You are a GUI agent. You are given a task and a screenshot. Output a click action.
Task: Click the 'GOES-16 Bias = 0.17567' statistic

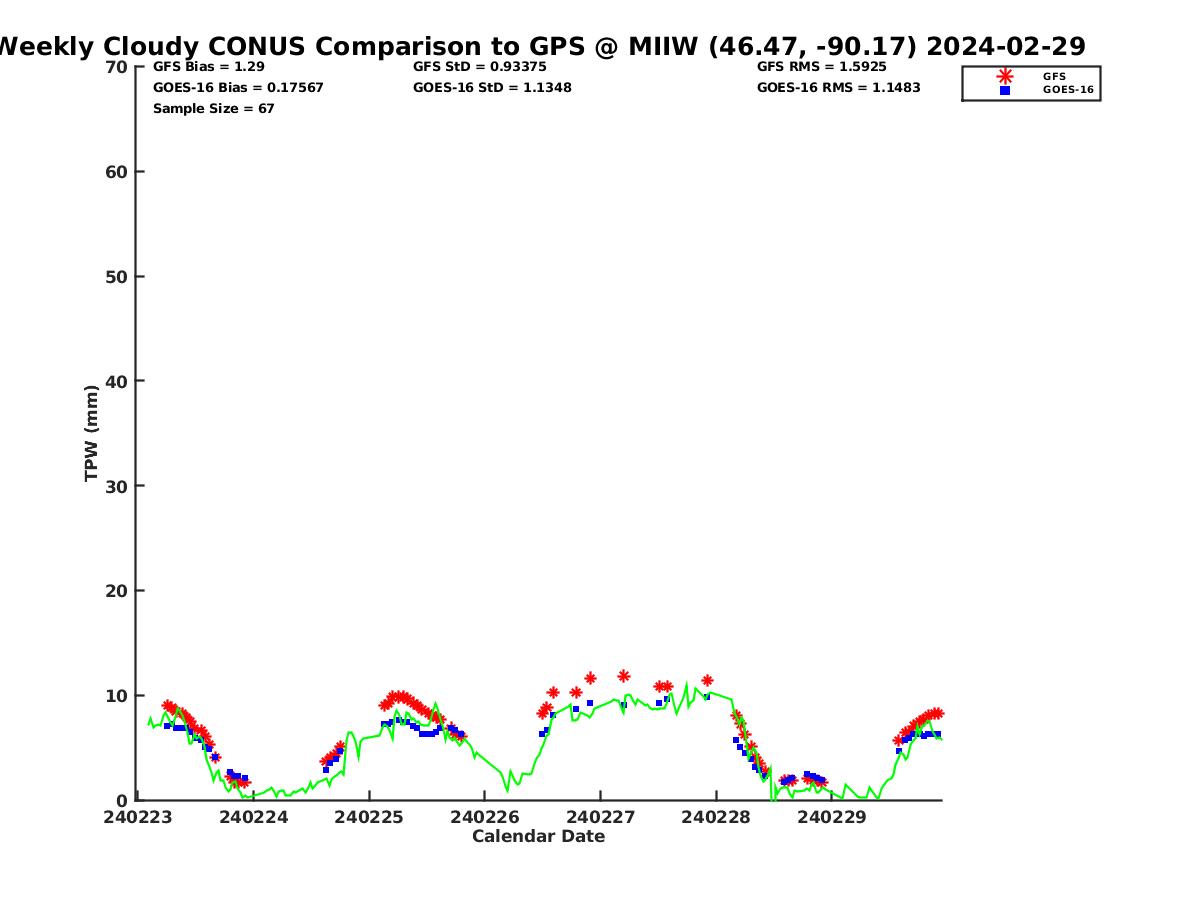pos(238,88)
